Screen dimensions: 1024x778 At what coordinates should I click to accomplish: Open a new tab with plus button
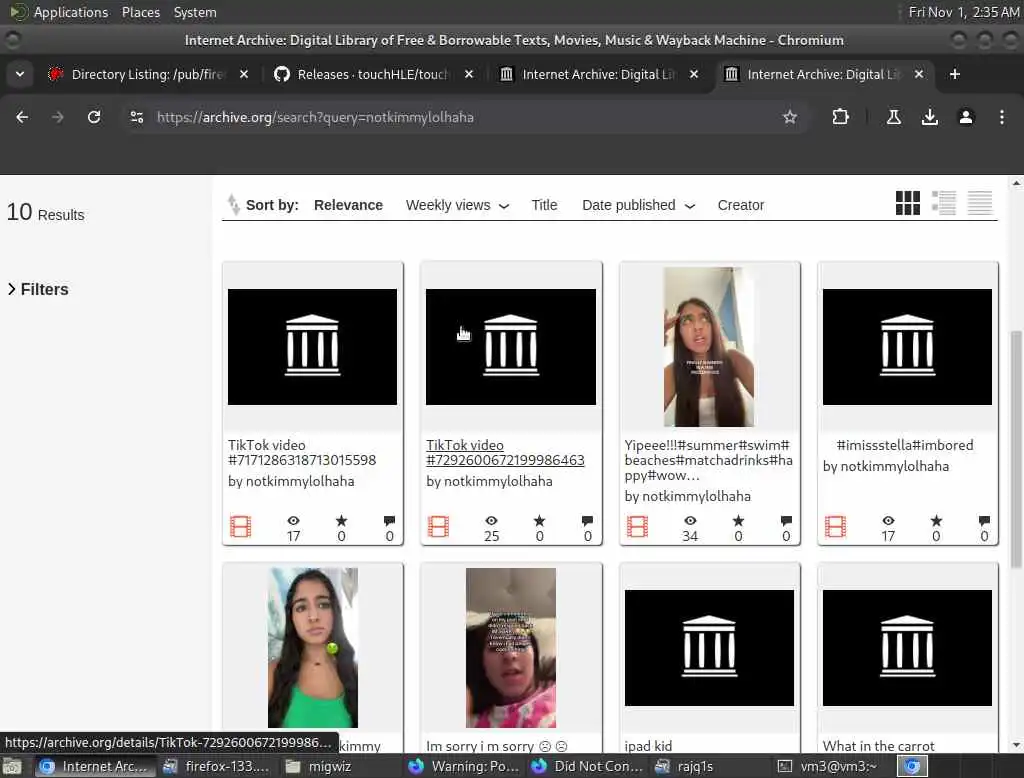[954, 74]
